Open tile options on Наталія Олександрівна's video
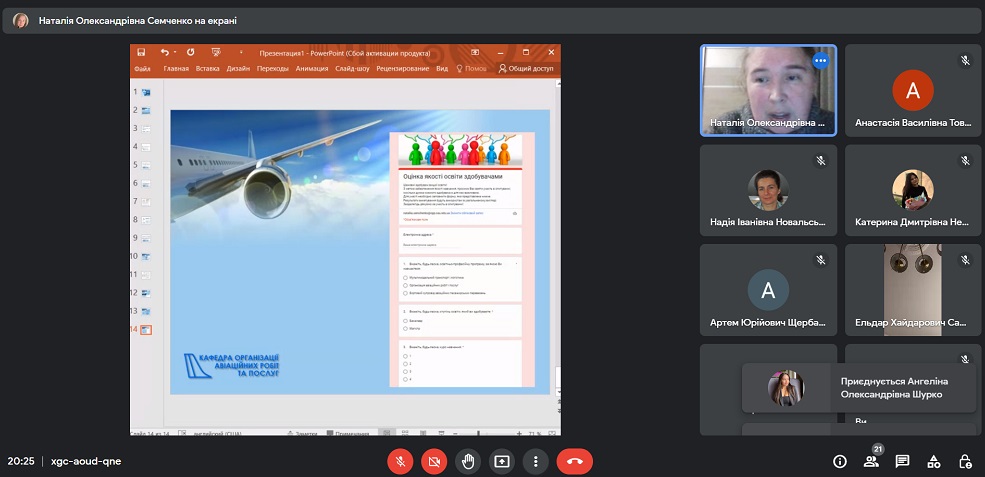This screenshot has width=985, height=477. pyautogui.click(x=820, y=60)
